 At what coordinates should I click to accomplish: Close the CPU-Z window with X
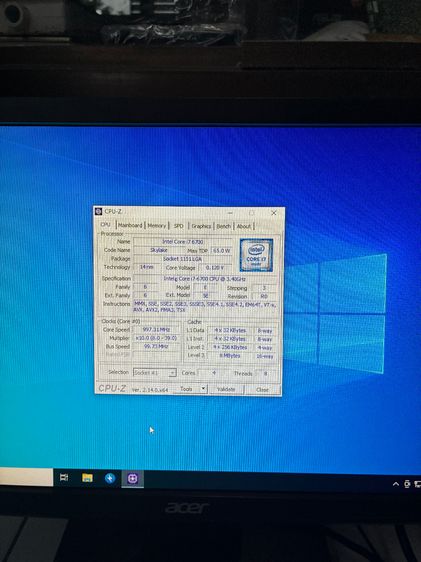pos(274,213)
